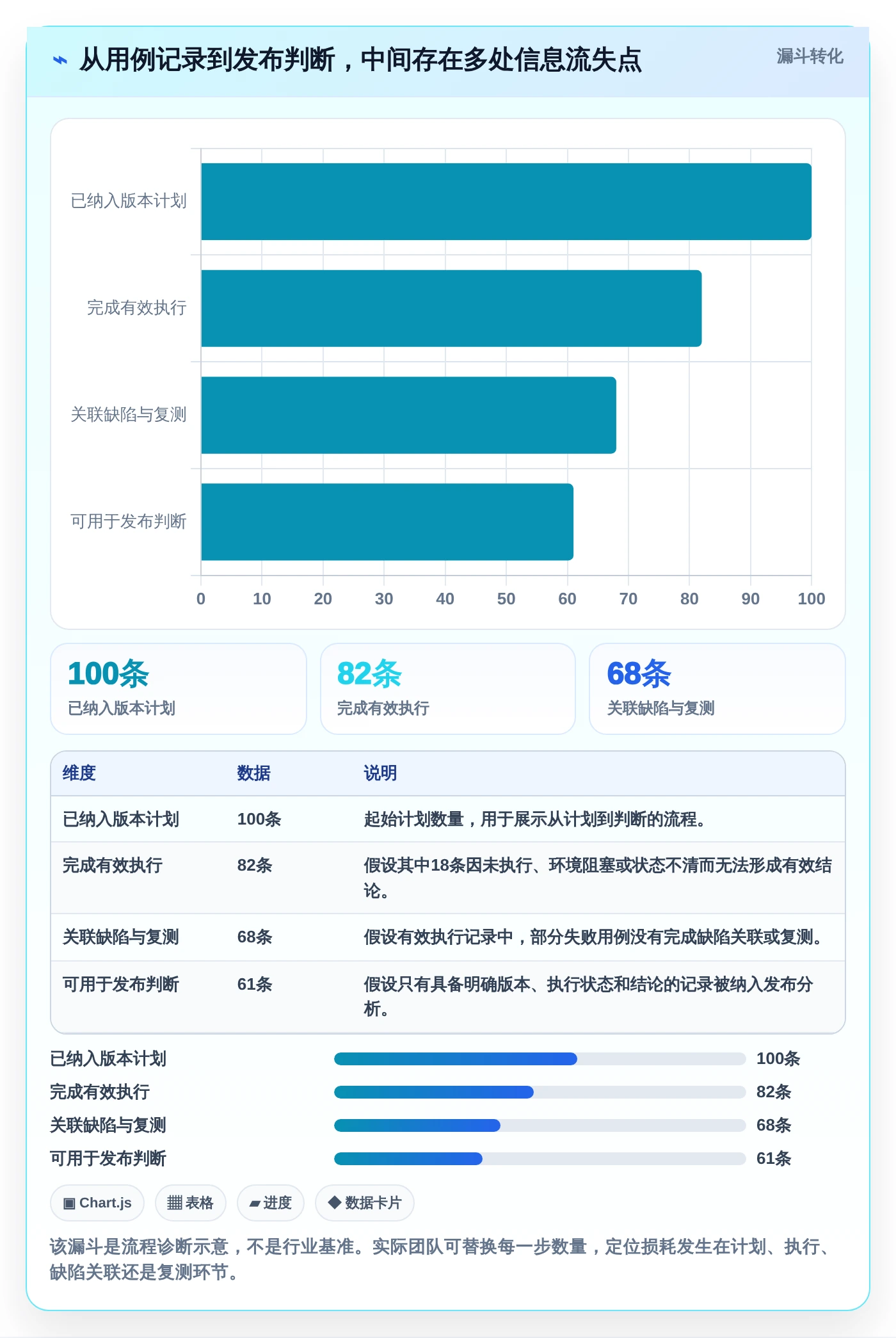The width and height of the screenshot is (896, 1338).
Task: Click the 数据 column header
Action: [x=253, y=773]
